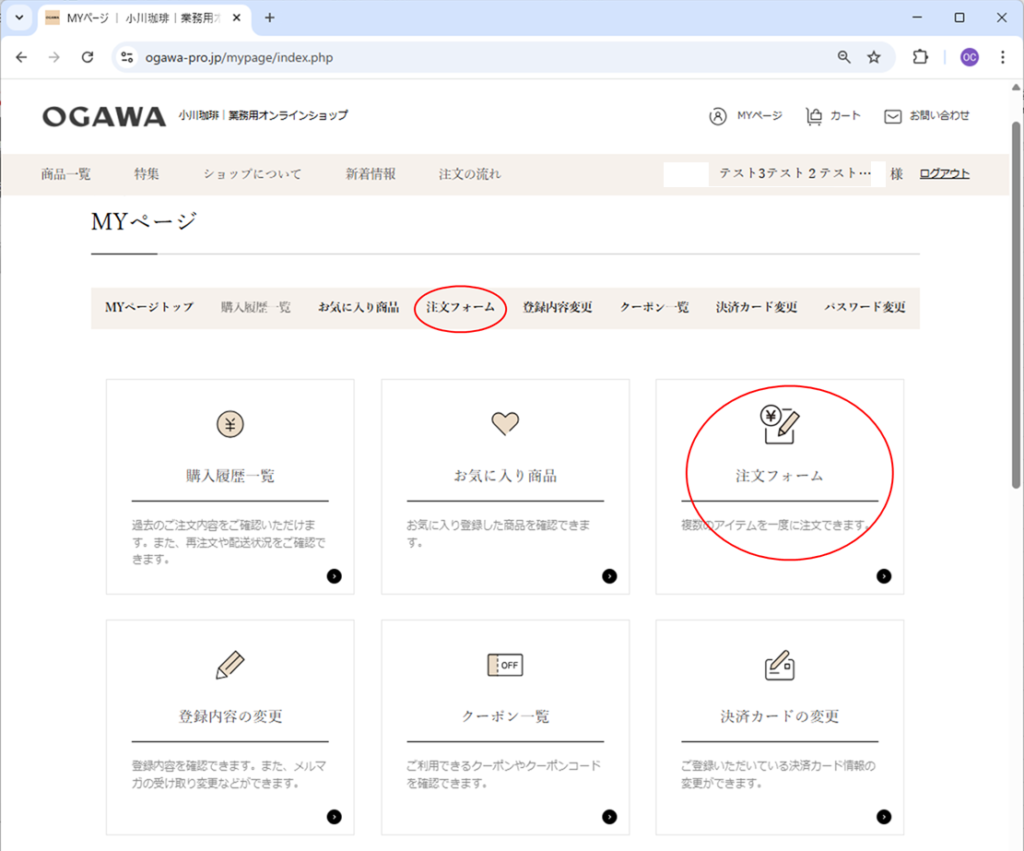Click the pencil icon for 登録内容の変更

[x=230, y=665]
